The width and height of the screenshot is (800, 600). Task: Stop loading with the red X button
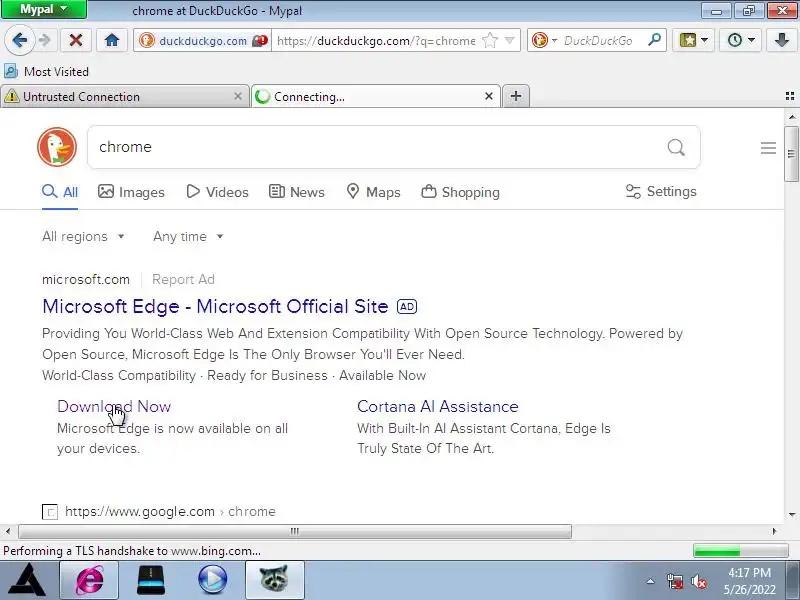pyautogui.click(x=76, y=40)
